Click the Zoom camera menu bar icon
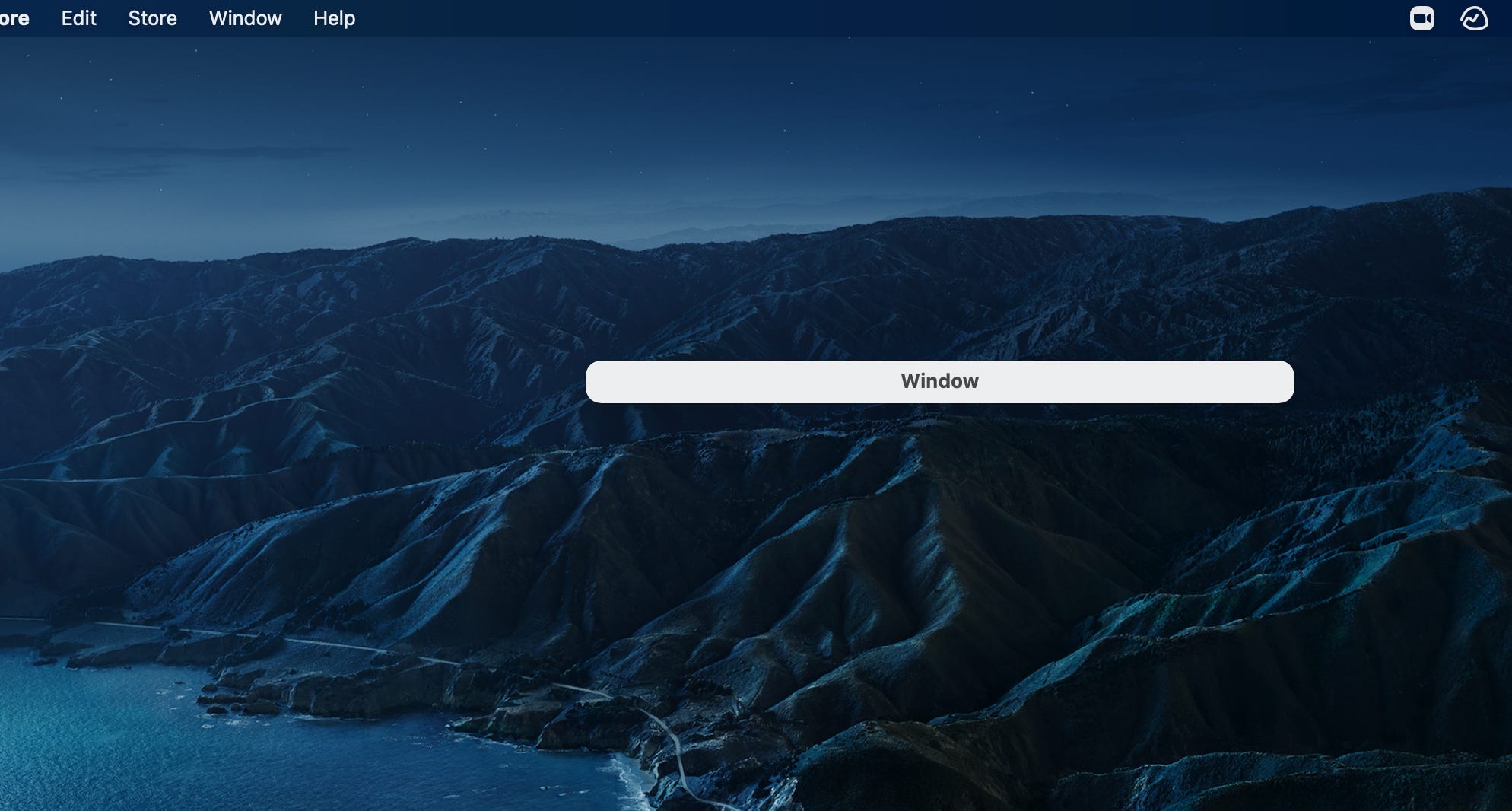 pyautogui.click(x=1421, y=18)
